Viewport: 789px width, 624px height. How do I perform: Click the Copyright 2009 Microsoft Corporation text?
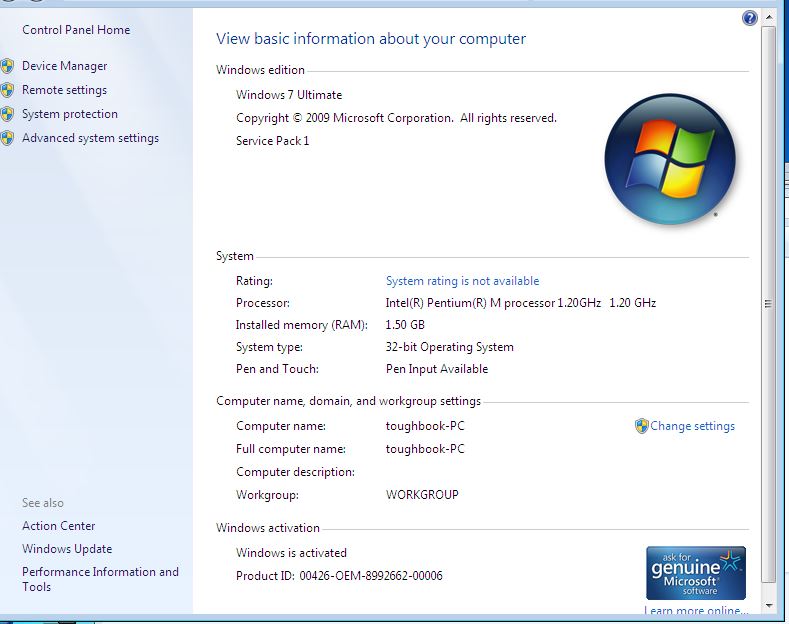(397, 118)
